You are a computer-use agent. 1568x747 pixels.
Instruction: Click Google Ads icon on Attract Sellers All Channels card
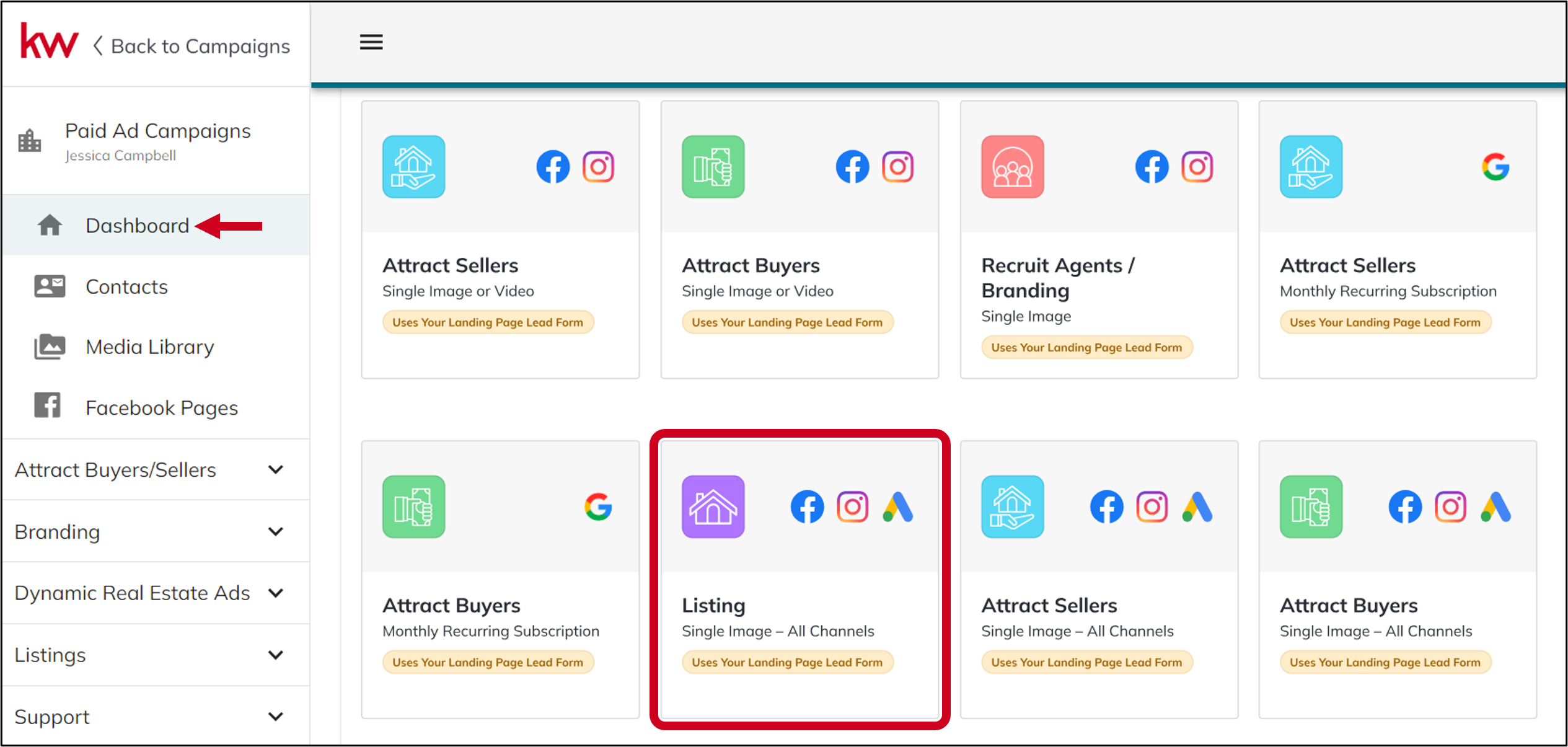(x=1197, y=506)
